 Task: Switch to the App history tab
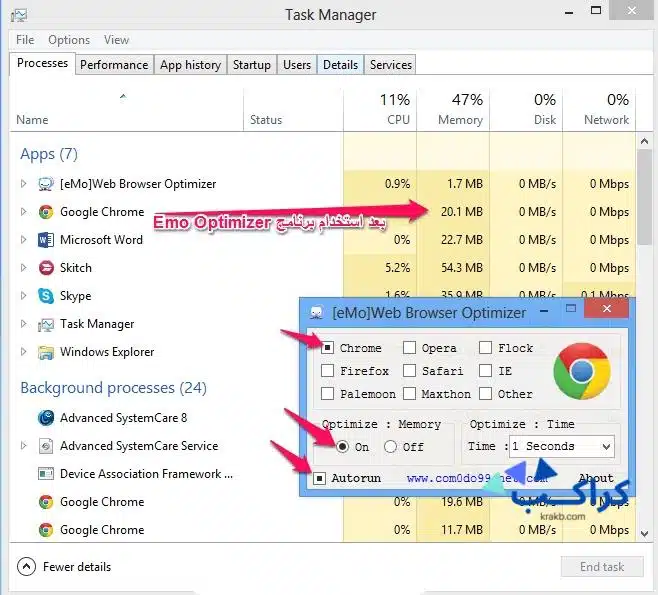191,65
